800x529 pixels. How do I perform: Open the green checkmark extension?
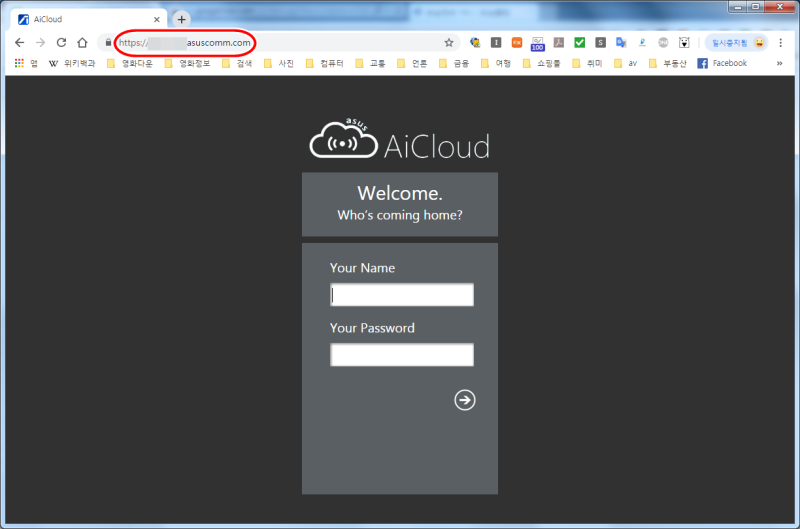pyautogui.click(x=580, y=43)
